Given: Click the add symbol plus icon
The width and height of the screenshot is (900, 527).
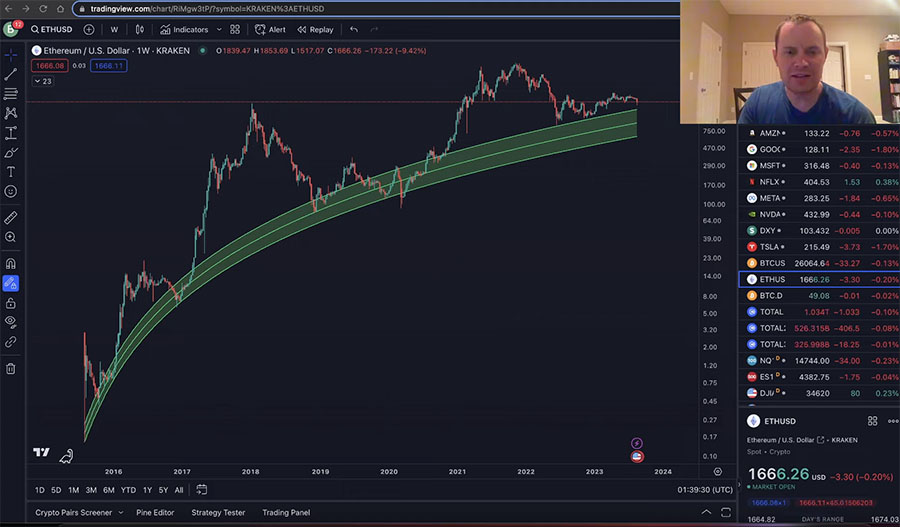Looking at the screenshot, I should [x=88, y=29].
